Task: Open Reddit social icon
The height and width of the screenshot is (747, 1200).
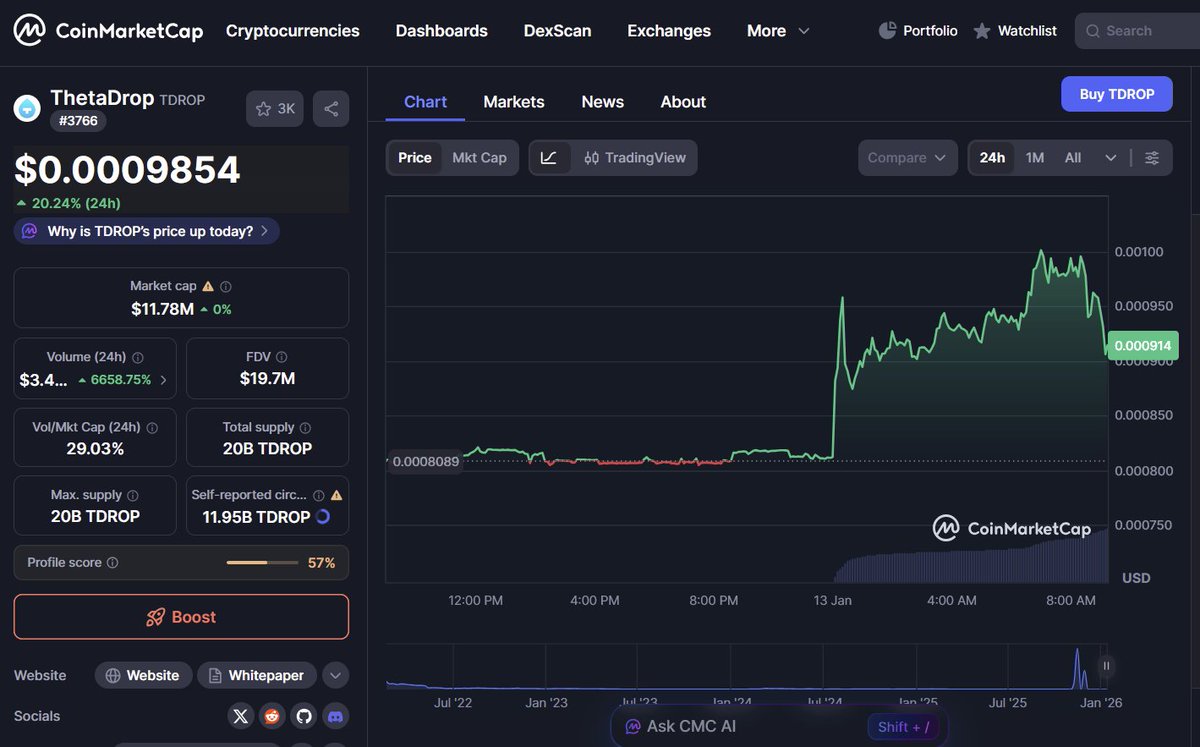Action: click(x=272, y=716)
